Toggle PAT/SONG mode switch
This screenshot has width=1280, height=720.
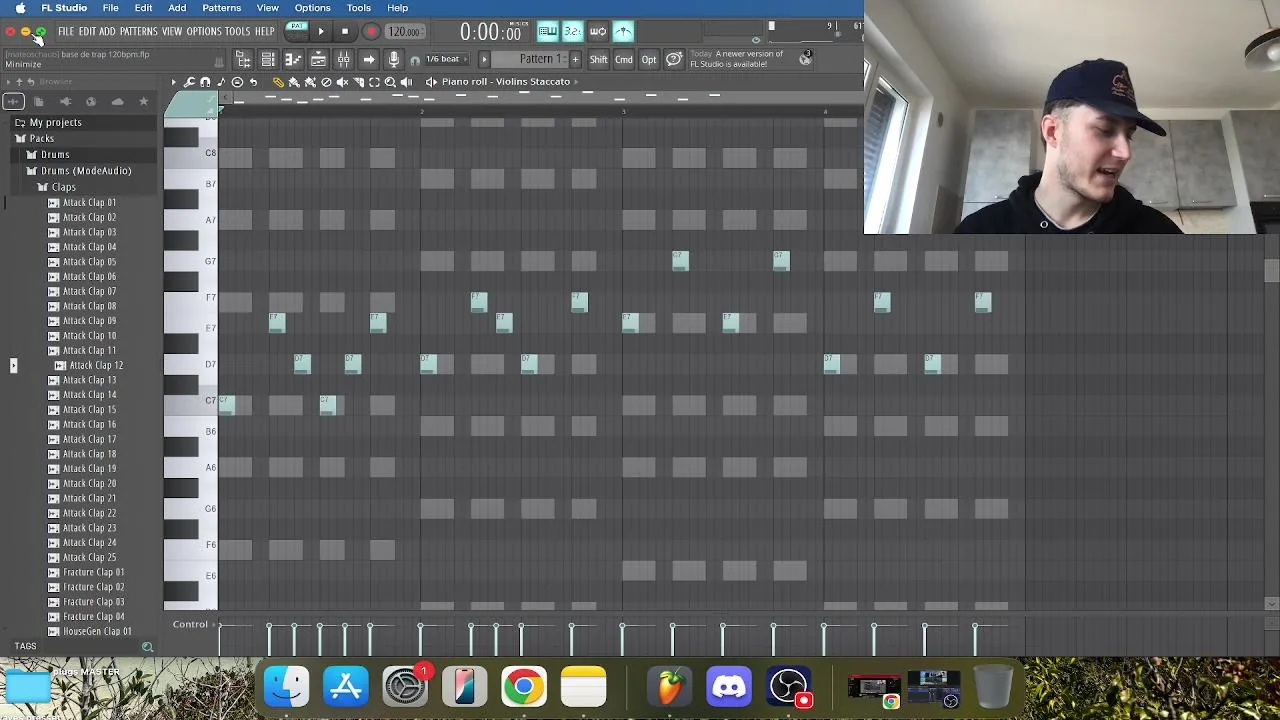(297, 32)
